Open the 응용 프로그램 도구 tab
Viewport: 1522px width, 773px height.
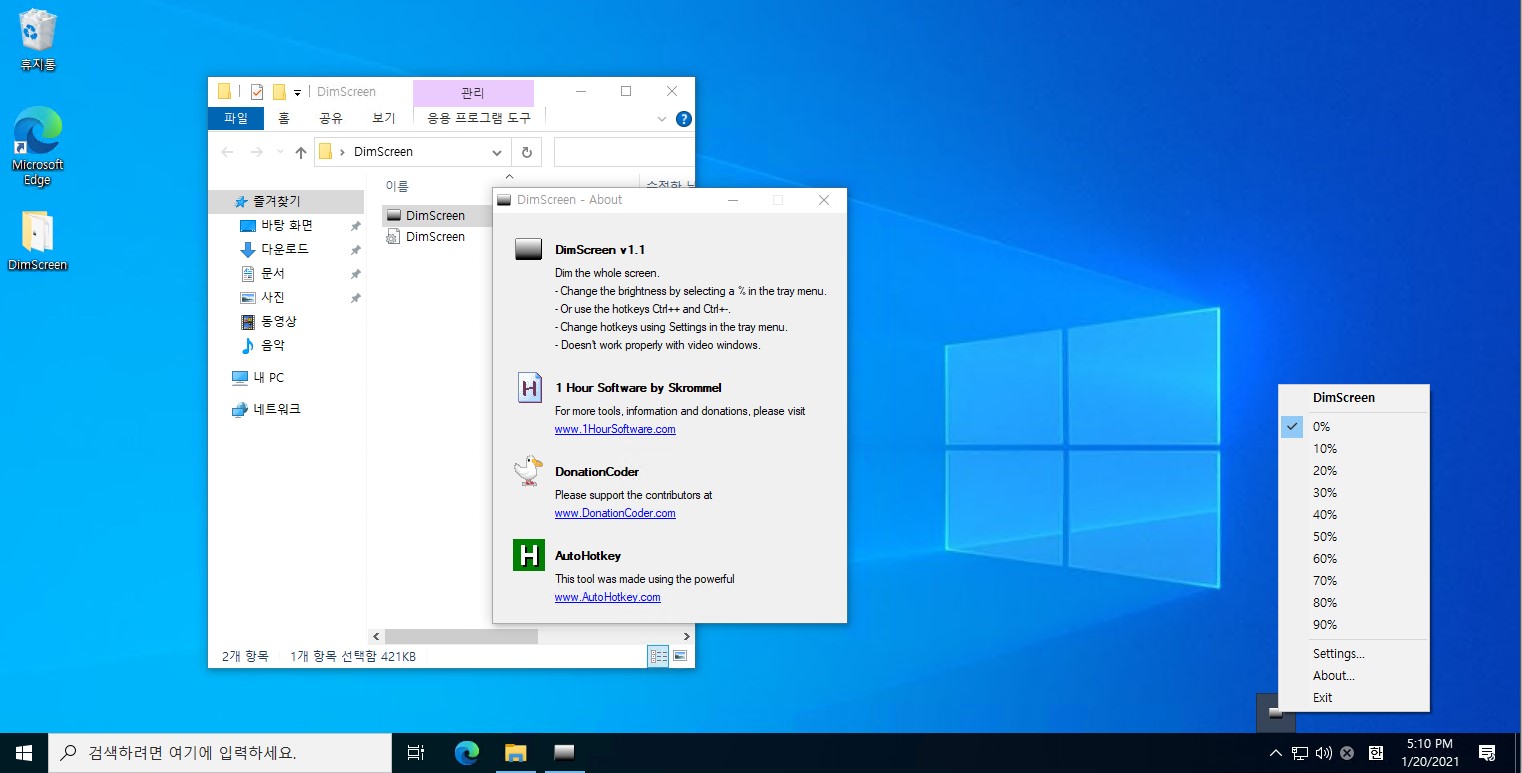coord(479,118)
